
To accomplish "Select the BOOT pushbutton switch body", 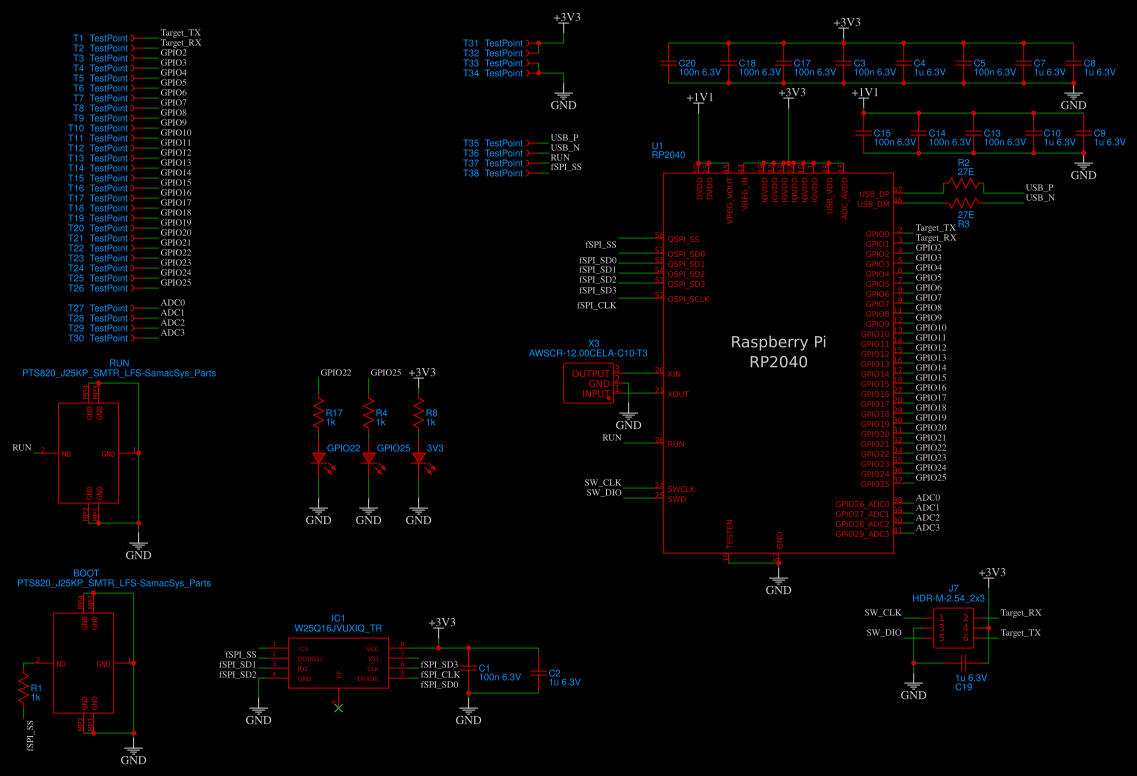I will (83, 663).
